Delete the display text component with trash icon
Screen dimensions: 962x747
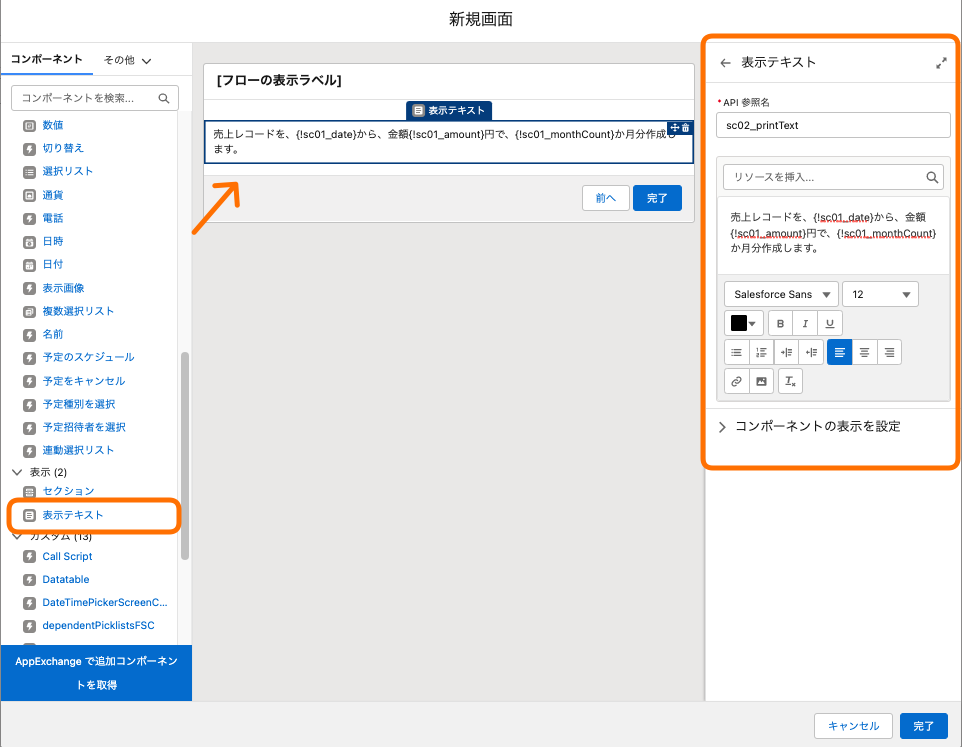tap(685, 128)
